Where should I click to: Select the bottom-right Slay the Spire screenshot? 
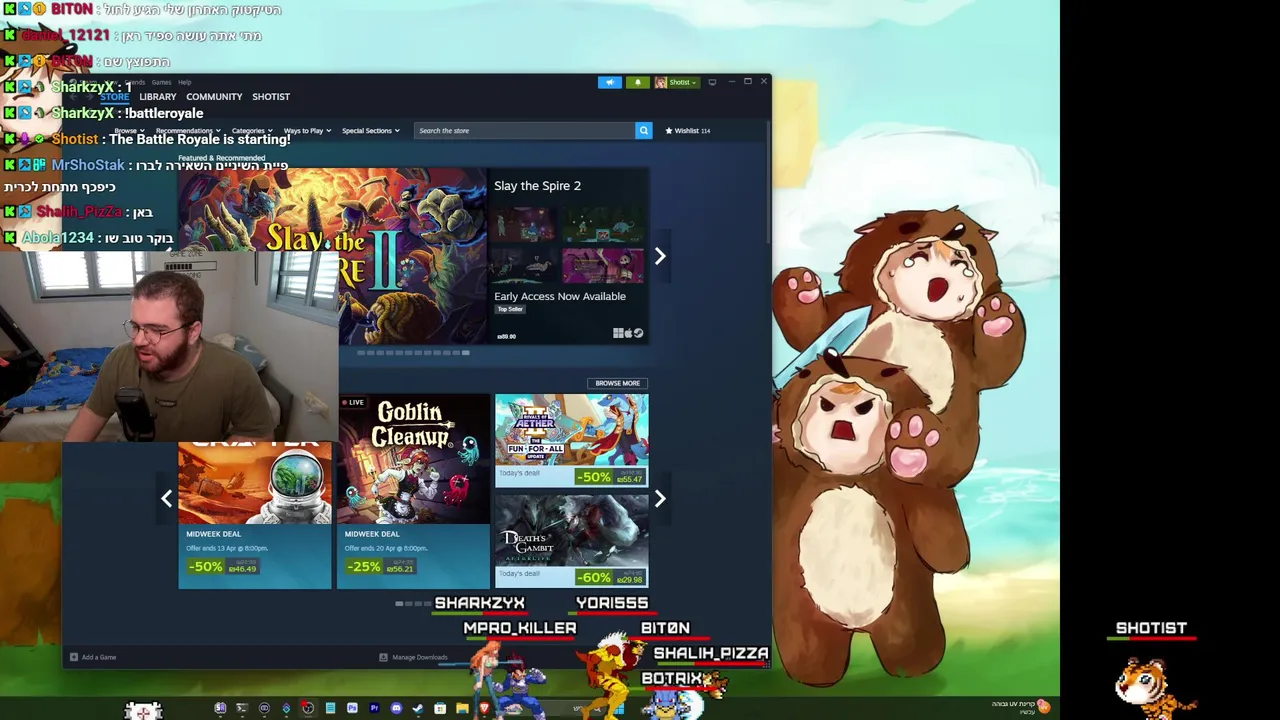(603, 266)
